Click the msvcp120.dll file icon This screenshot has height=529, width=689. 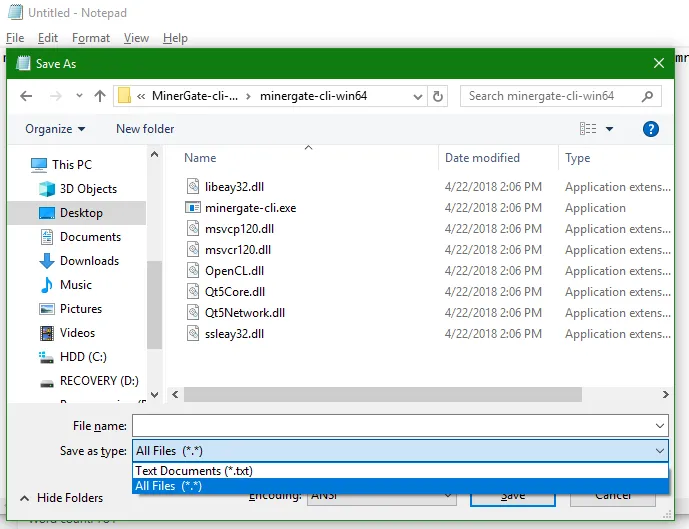point(193,228)
